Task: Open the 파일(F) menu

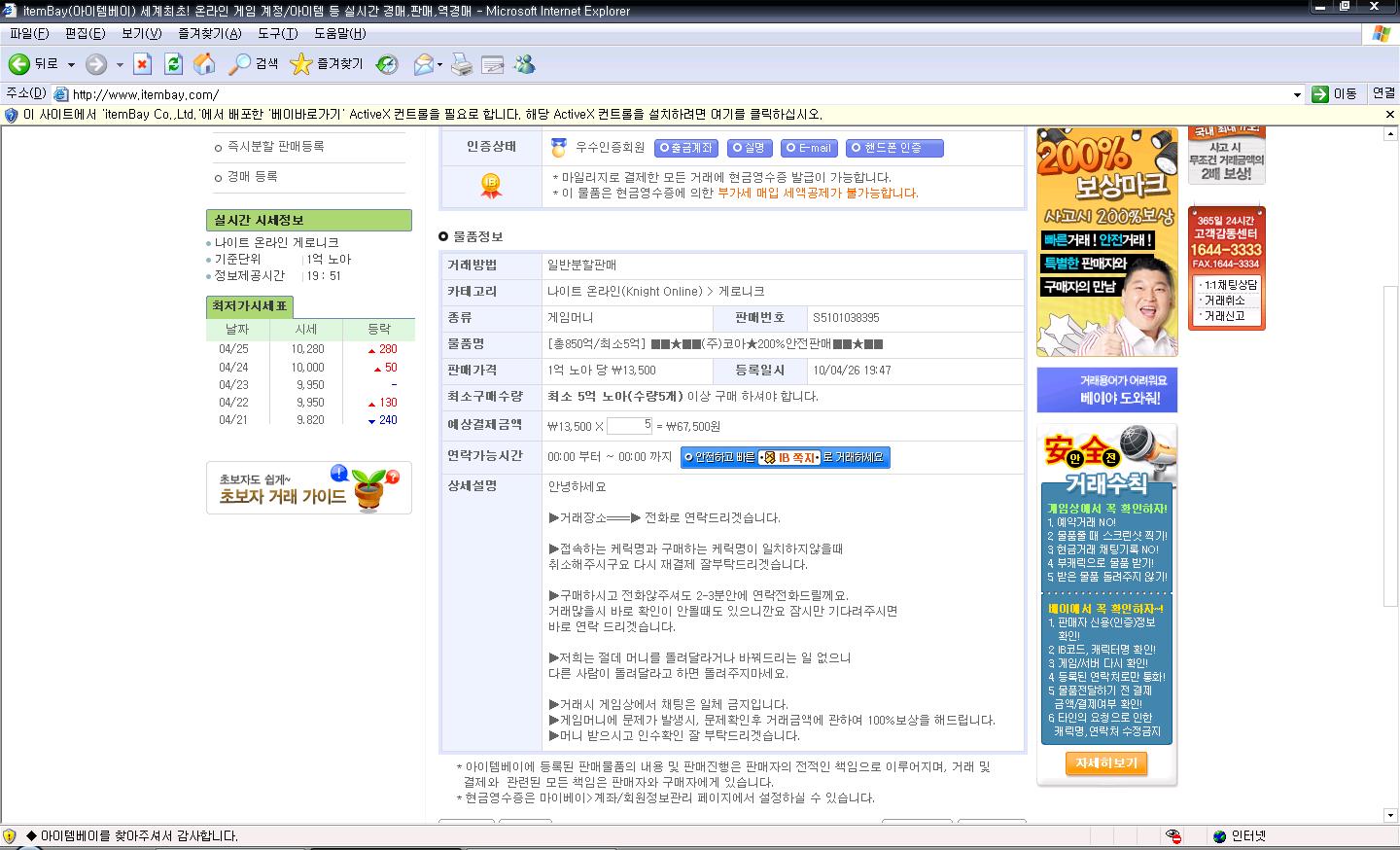Action: pyautogui.click(x=29, y=33)
